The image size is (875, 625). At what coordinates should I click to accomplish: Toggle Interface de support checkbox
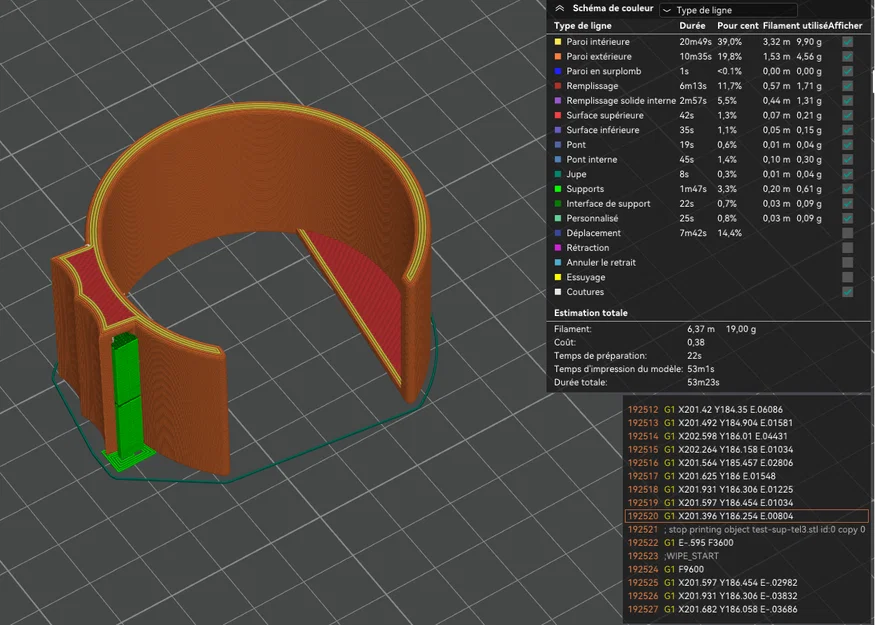tap(847, 204)
